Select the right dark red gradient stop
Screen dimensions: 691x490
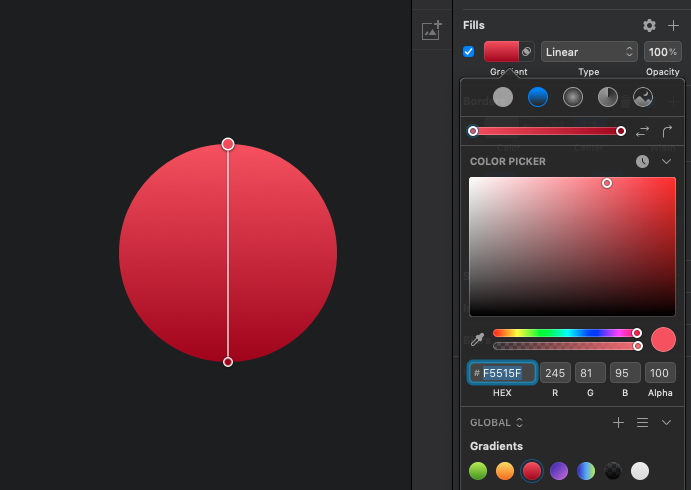click(620, 131)
